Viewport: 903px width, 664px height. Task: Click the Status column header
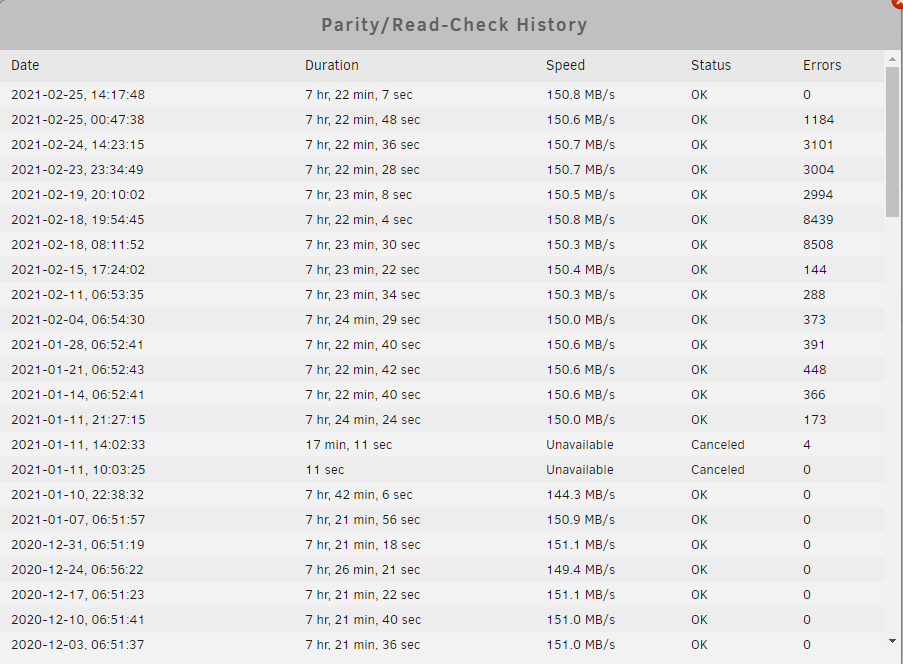711,65
